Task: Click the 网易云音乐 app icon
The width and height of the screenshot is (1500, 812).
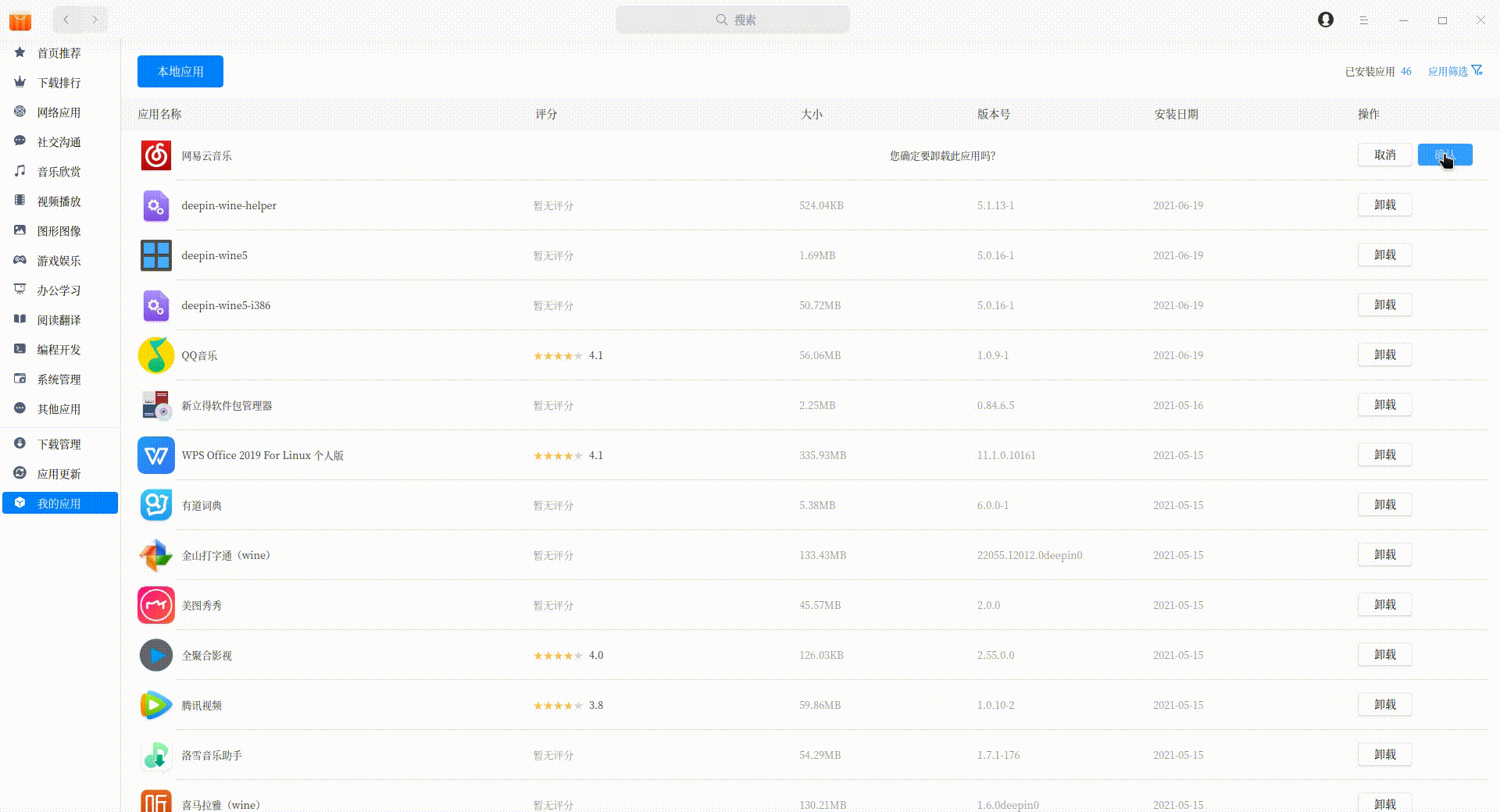Action: click(x=156, y=155)
